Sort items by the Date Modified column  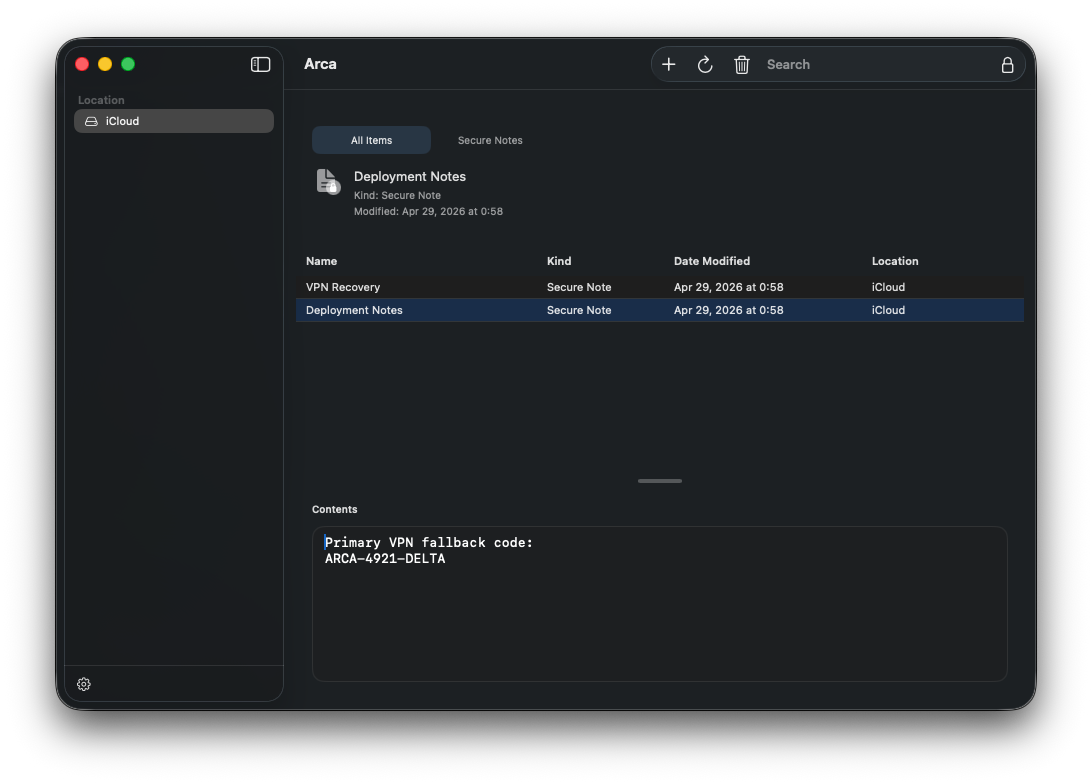[712, 261]
